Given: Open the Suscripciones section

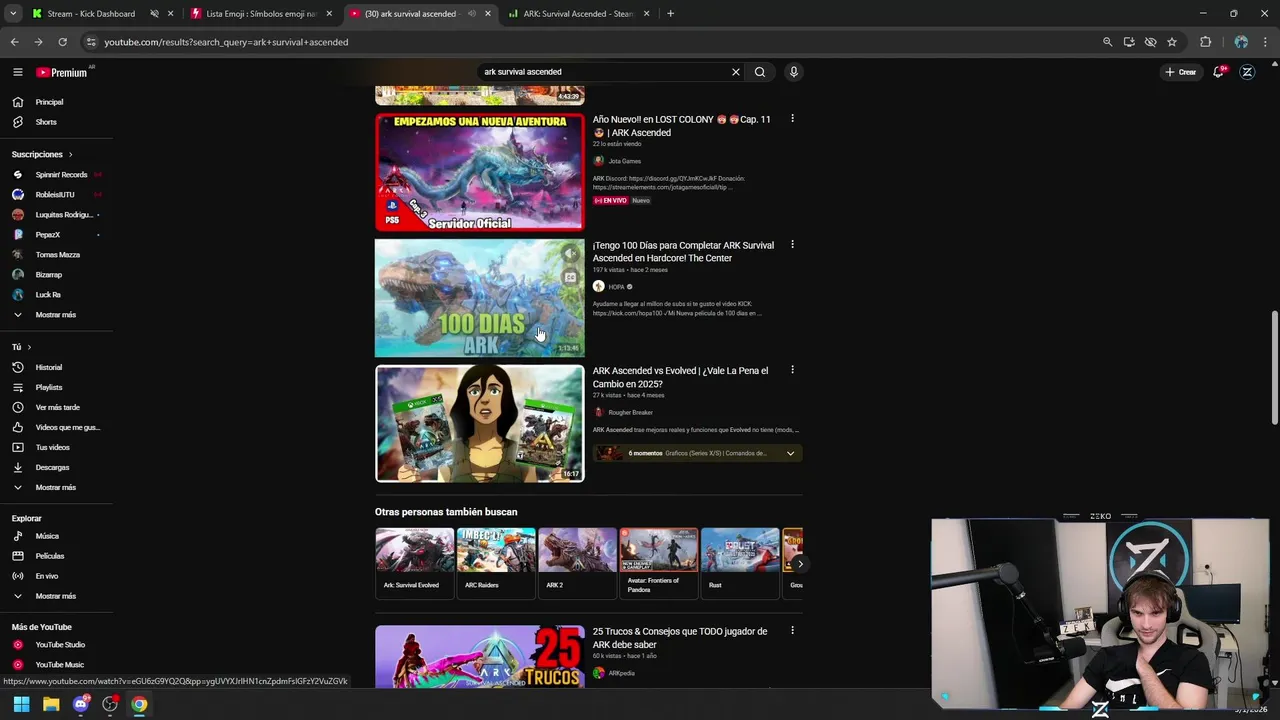Looking at the screenshot, I should pyautogui.click(x=42, y=154).
